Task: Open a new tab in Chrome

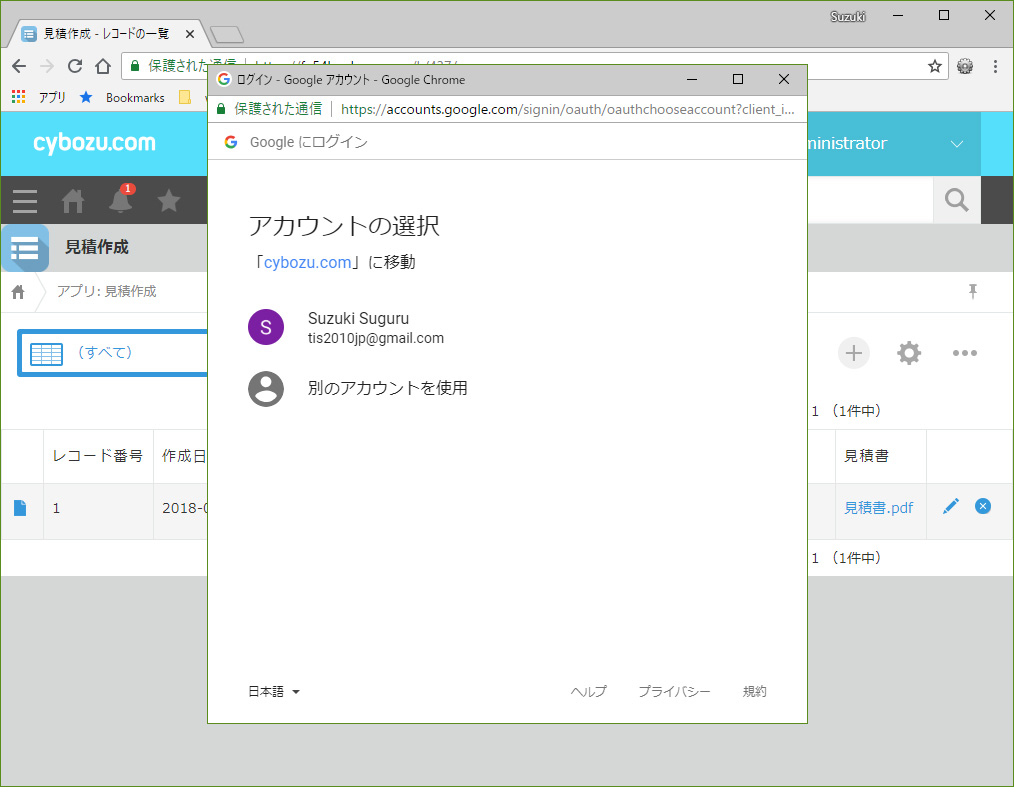Action: [227, 34]
